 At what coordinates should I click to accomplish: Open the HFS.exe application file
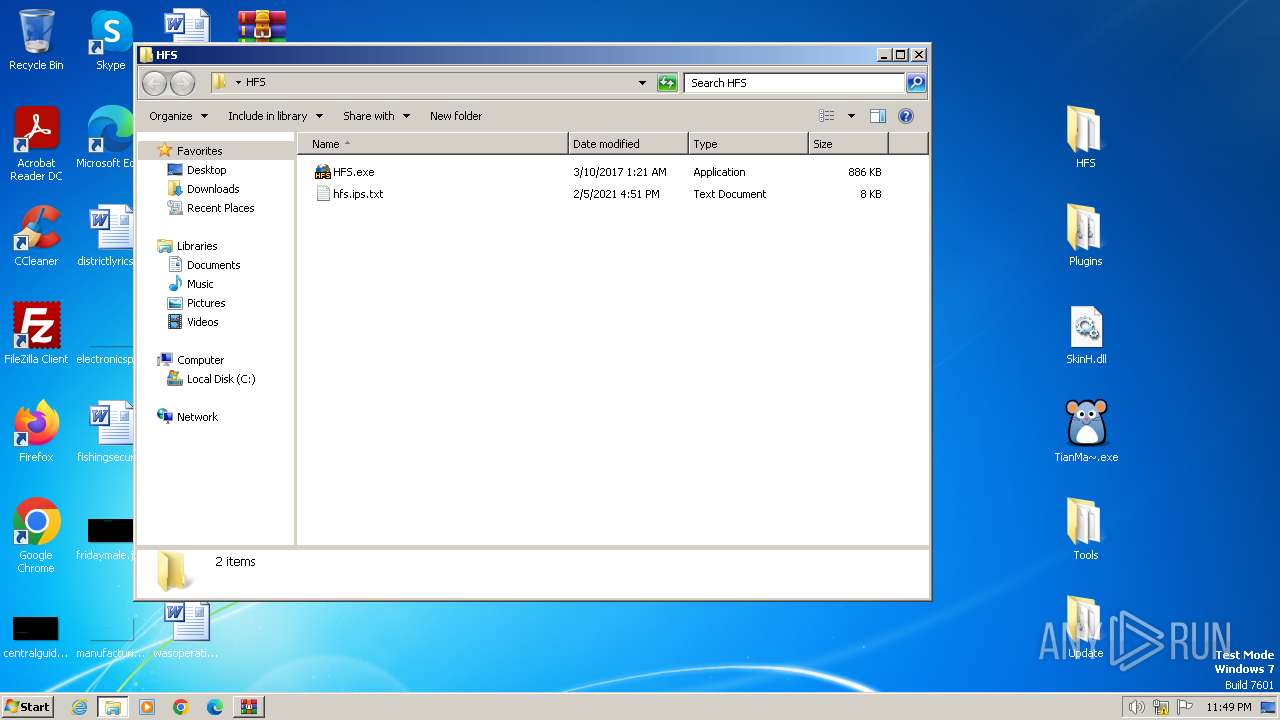[345, 172]
